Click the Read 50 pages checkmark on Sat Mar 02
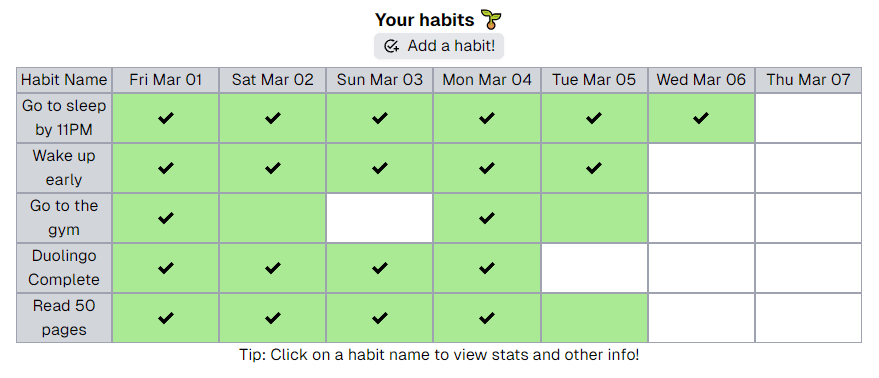This screenshot has width=879, height=378. tap(272, 318)
